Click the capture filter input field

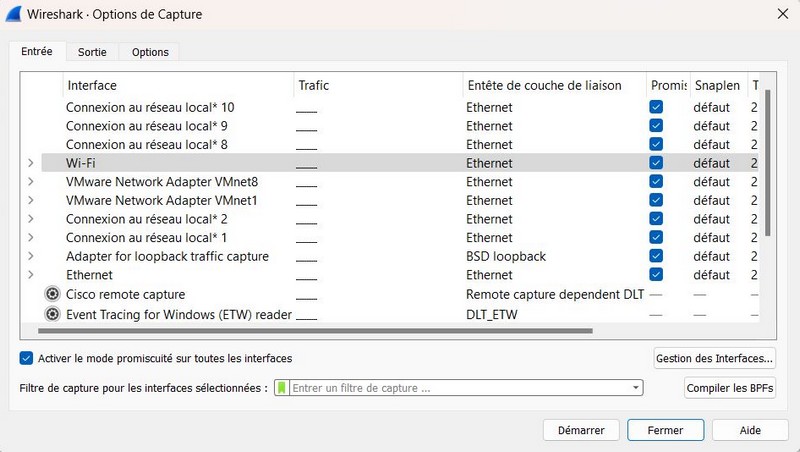click(460, 388)
